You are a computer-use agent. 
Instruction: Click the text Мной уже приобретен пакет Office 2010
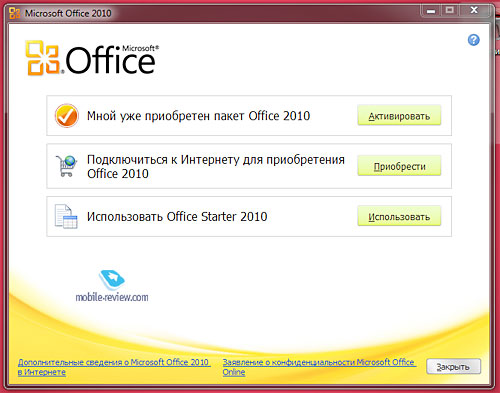(x=199, y=116)
